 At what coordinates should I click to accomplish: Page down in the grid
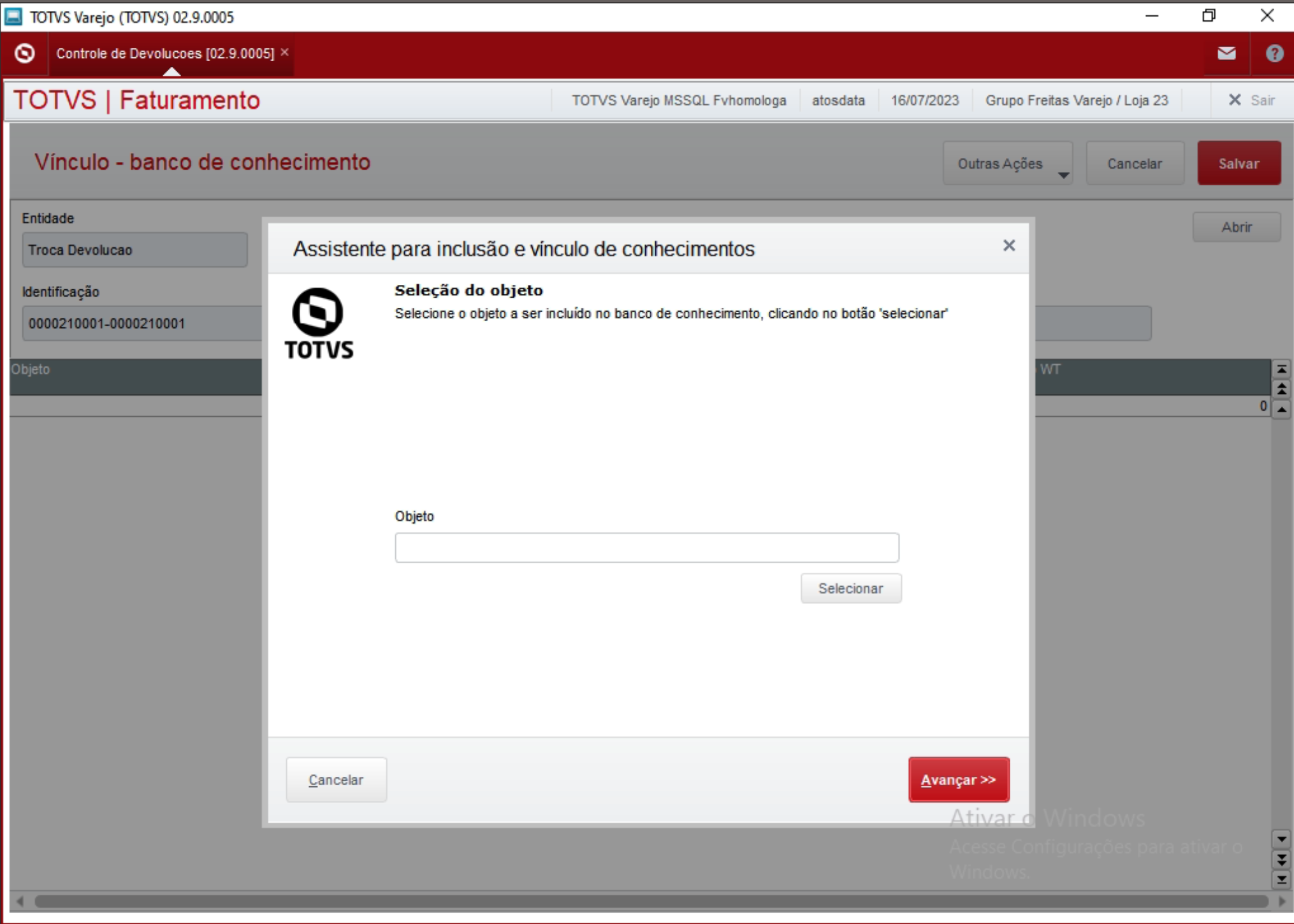pos(1281,859)
